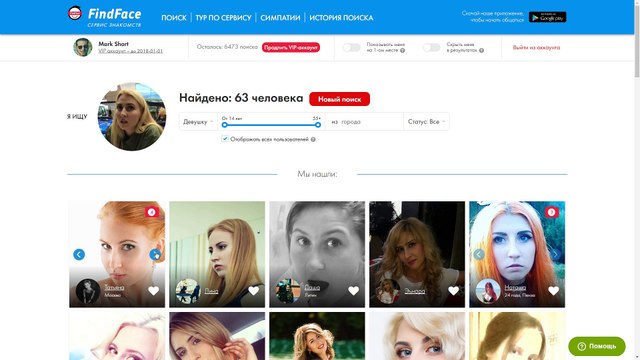
Task: Click the age range slider track
Action: click(271, 125)
